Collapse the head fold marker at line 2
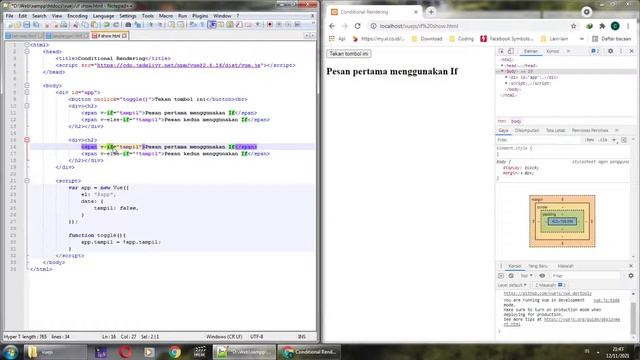This screenshot has width=640, height=360. pyautogui.click(x=27, y=52)
